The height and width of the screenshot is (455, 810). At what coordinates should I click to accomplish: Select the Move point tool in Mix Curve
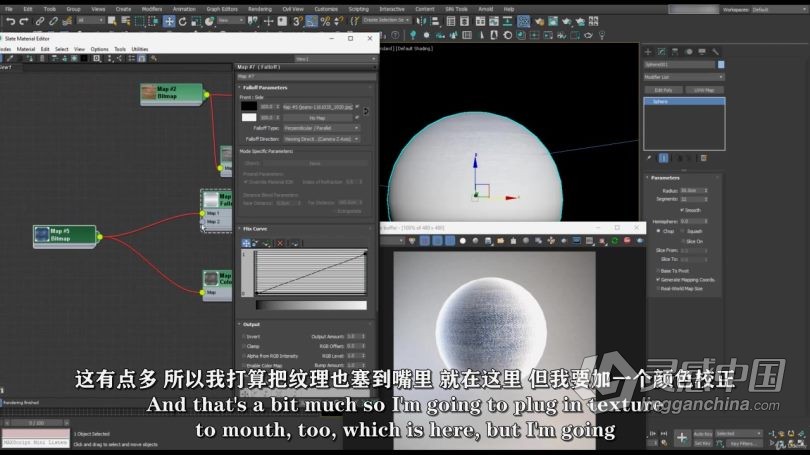tap(246, 243)
